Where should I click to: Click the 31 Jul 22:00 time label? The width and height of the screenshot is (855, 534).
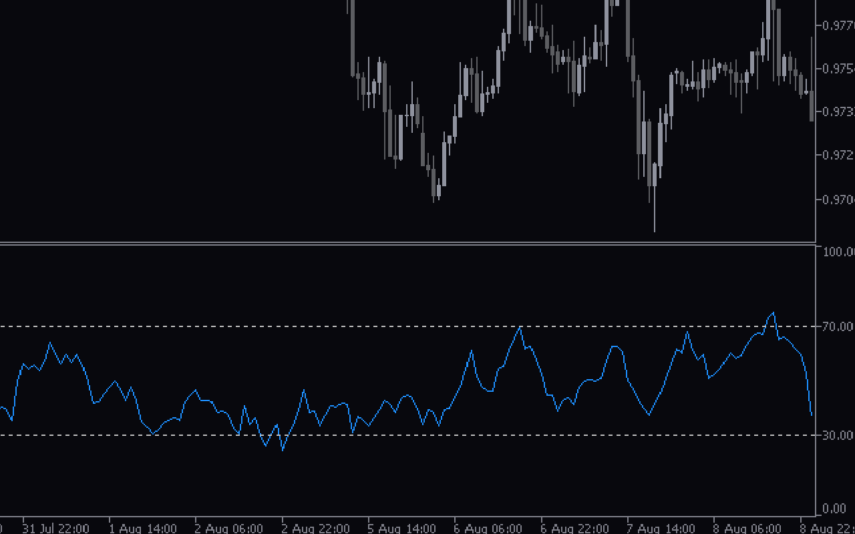tap(55, 527)
